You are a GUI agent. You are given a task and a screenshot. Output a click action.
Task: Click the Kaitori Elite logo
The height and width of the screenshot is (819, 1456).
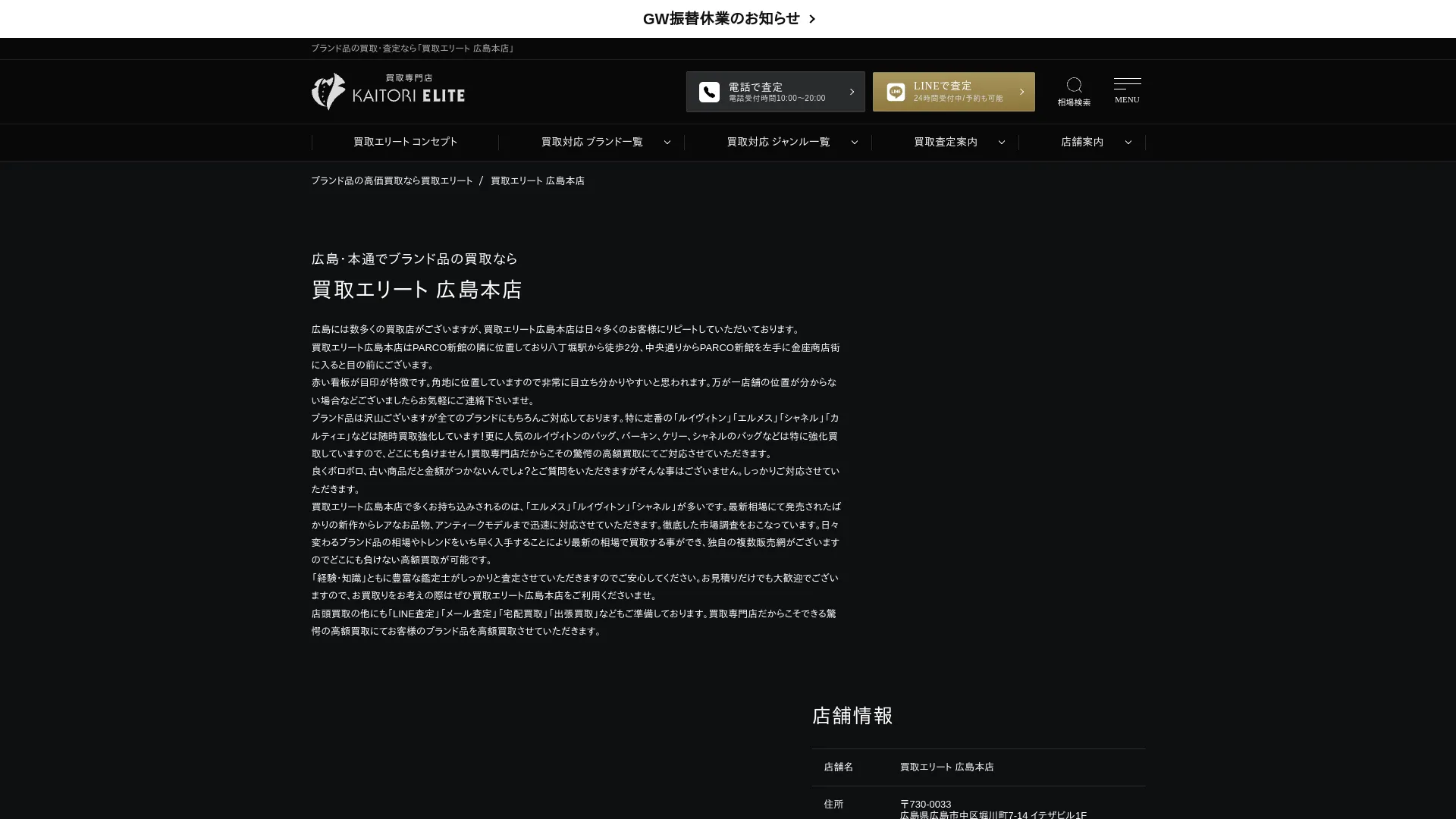[388, 92]
